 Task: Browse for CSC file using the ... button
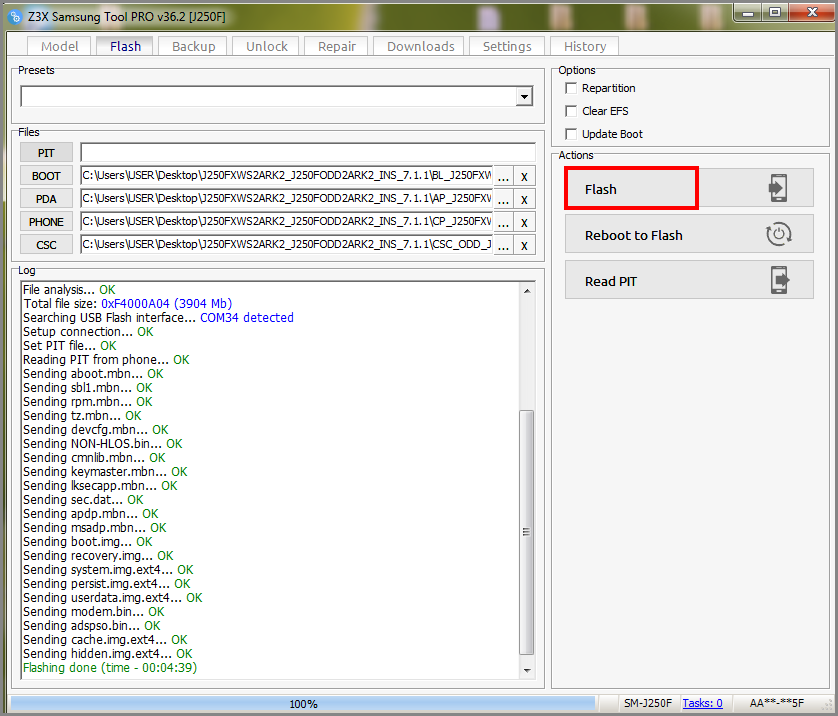click(x=503, y=245)
